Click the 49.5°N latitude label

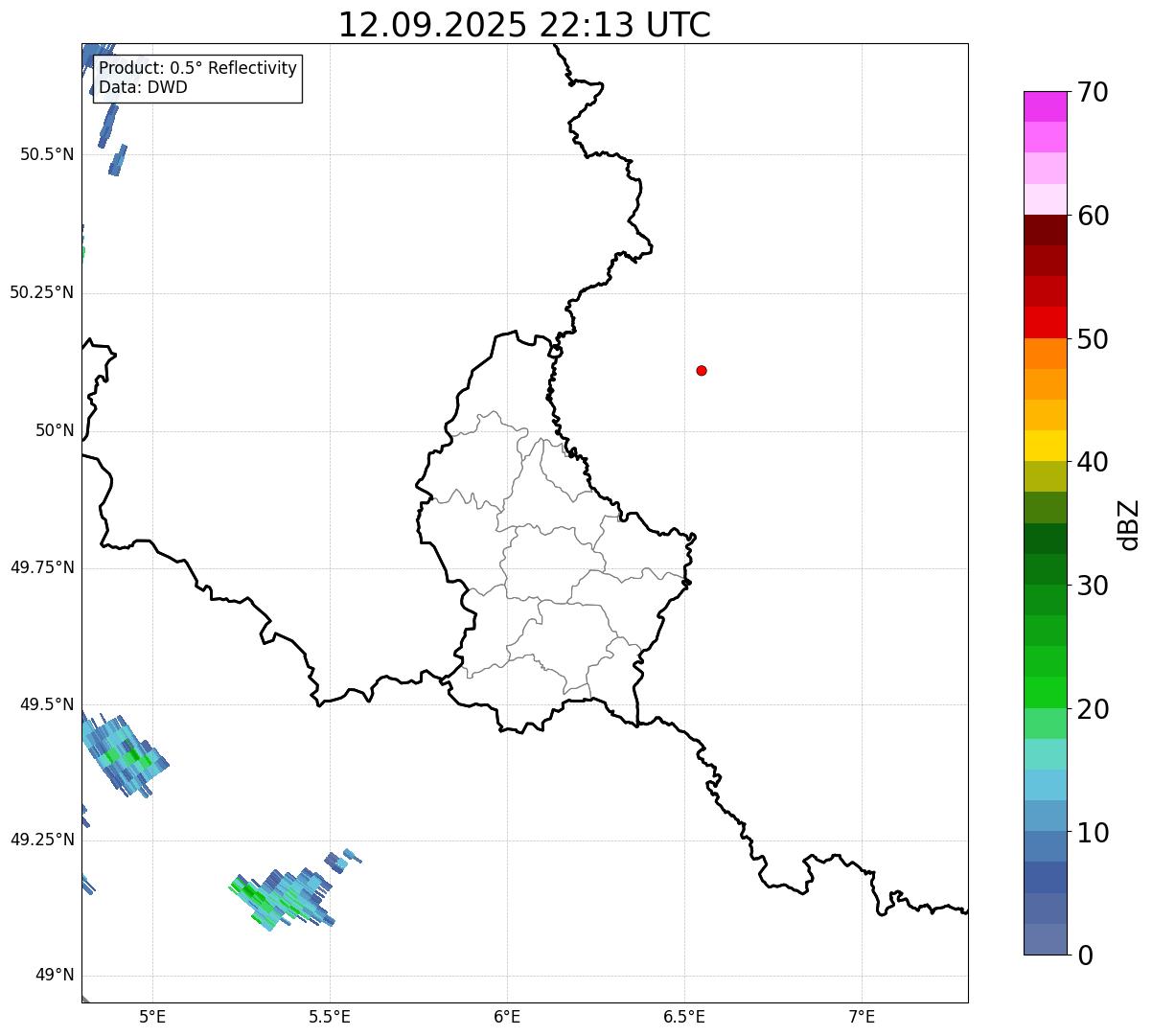click(x=46, y=704)
